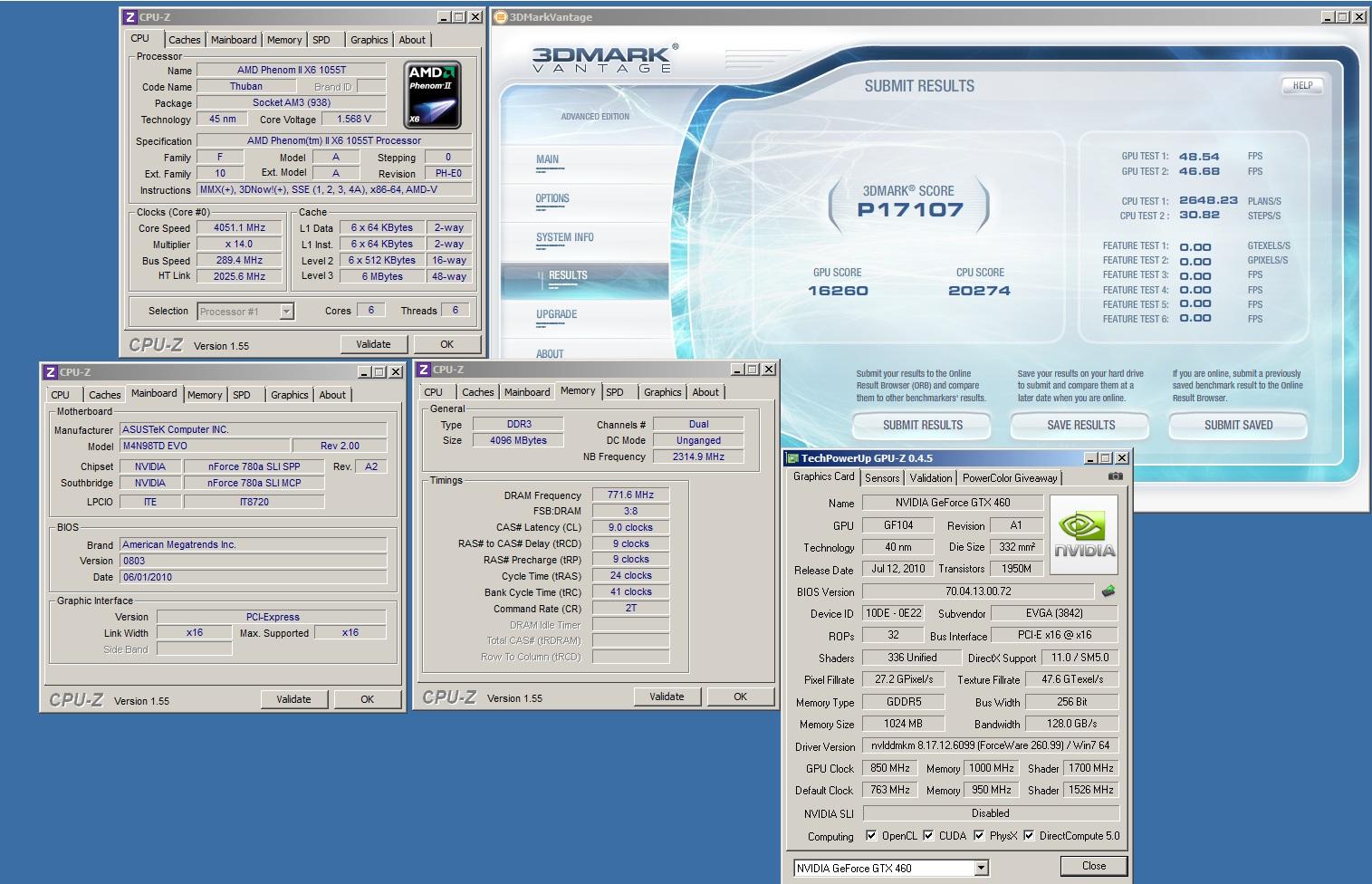
Task: Click the AMD Phenom II logo in CPU-Z
Action: point(433,94)
